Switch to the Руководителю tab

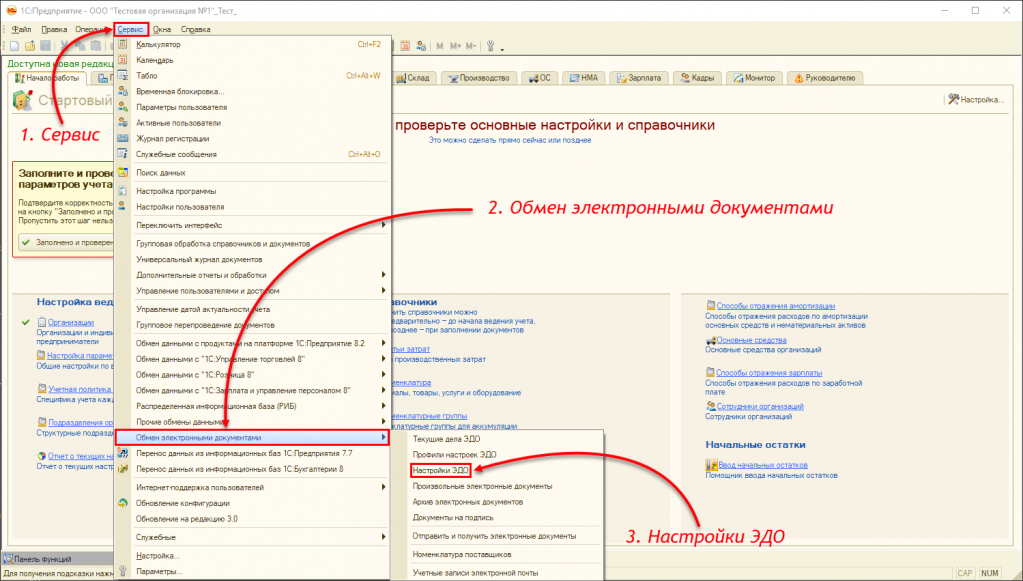tap(825, 78)
